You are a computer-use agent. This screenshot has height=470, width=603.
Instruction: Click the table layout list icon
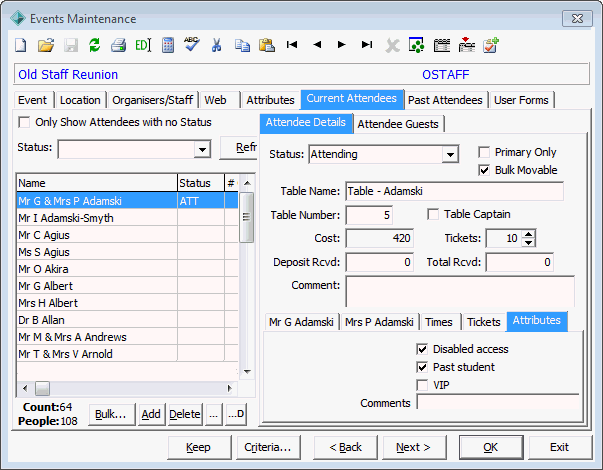442,45
